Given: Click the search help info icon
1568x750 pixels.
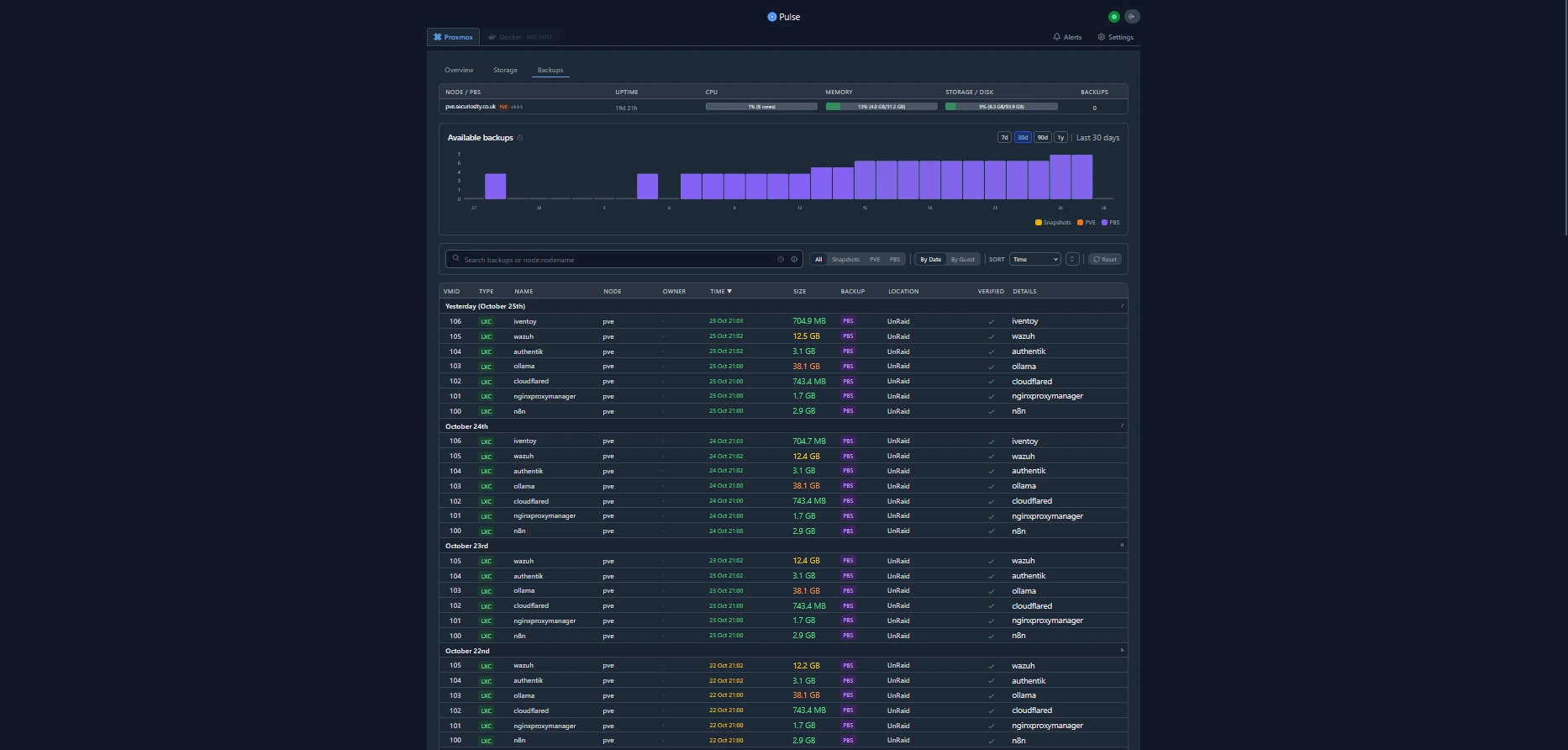Looking at the screenshot, I should click(794, 260).
